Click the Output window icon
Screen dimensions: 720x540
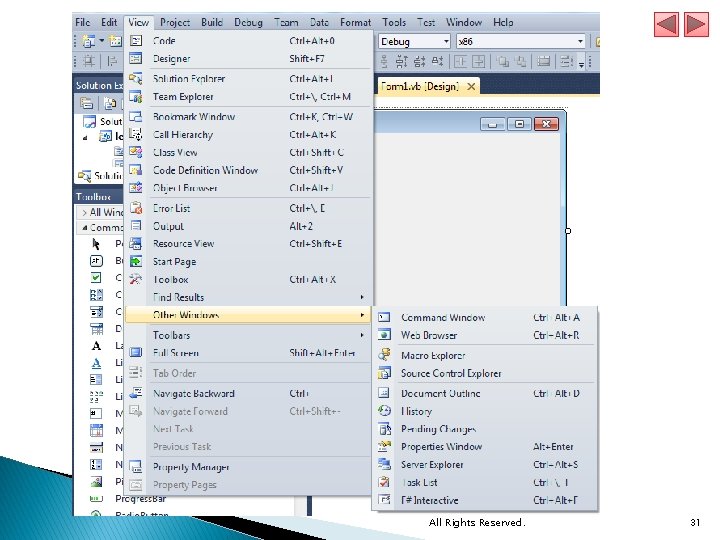pos(136,226)
